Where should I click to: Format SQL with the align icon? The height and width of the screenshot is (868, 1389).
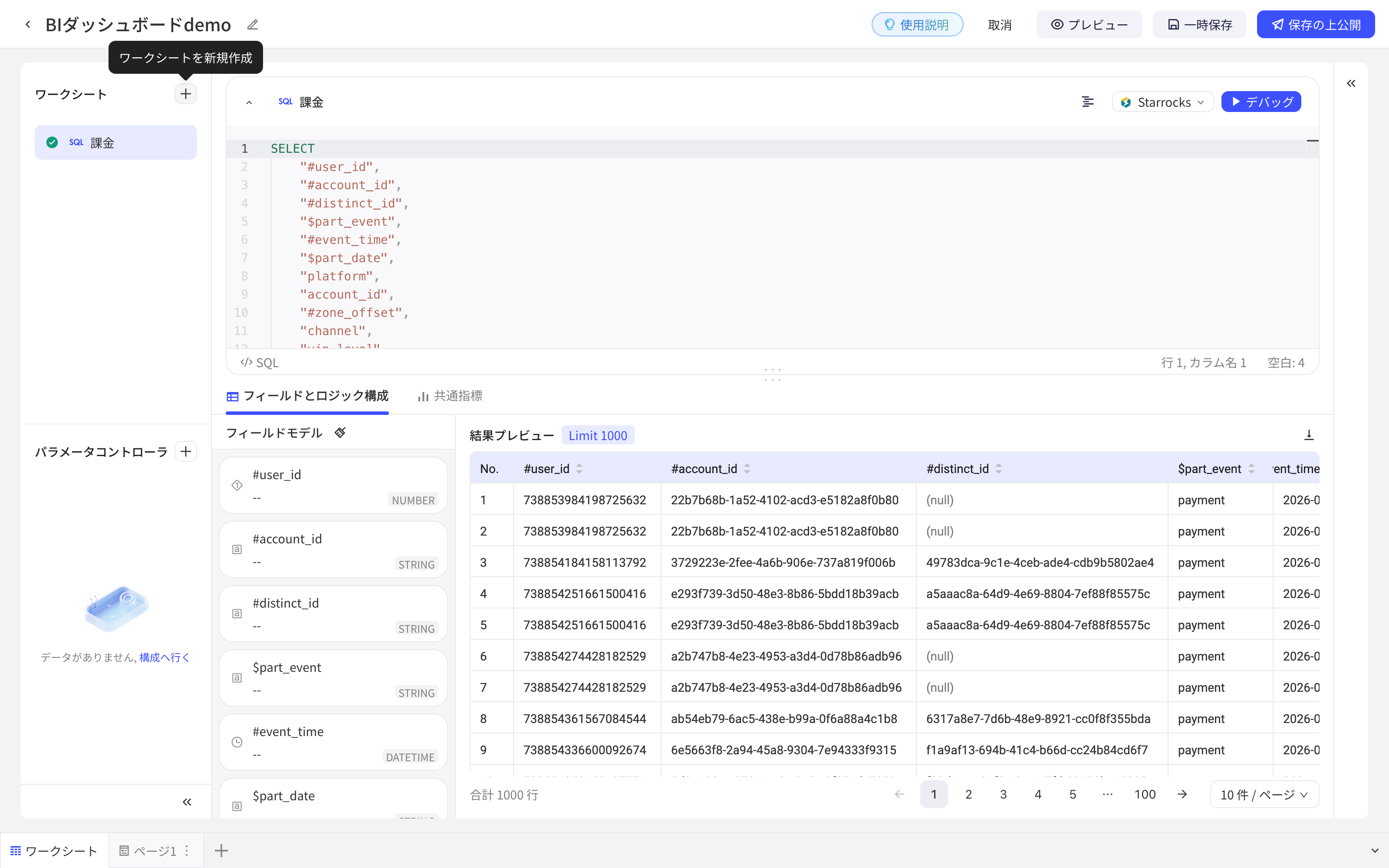(x=1088, y=102)
